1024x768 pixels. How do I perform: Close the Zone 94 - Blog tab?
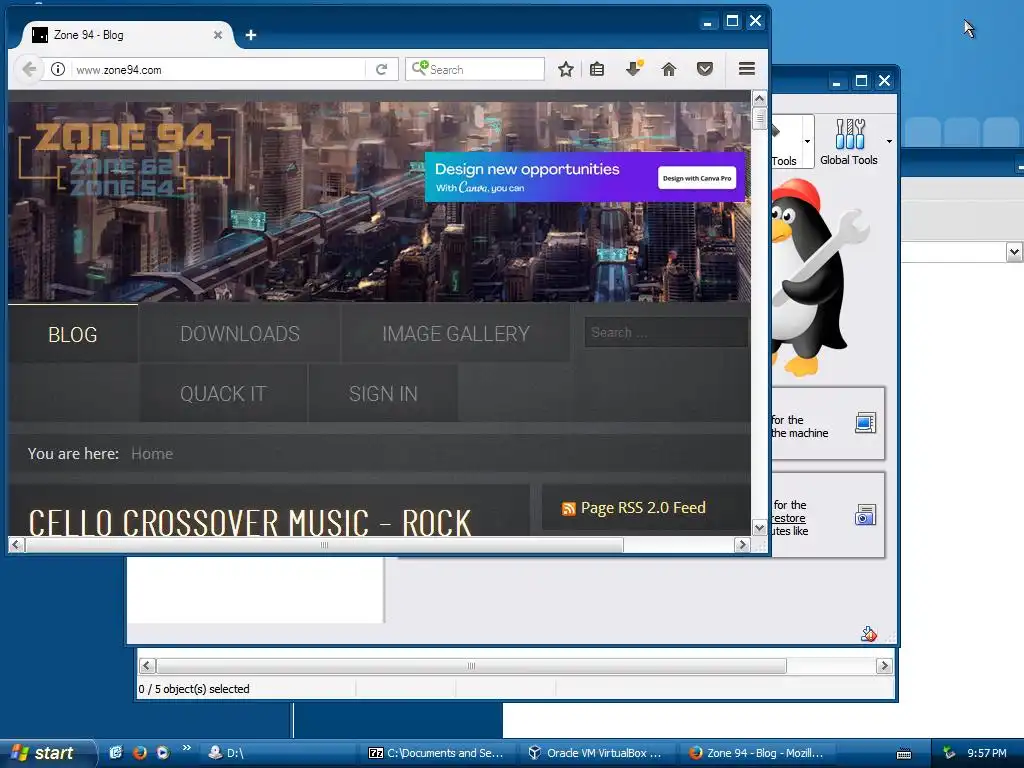218,35
